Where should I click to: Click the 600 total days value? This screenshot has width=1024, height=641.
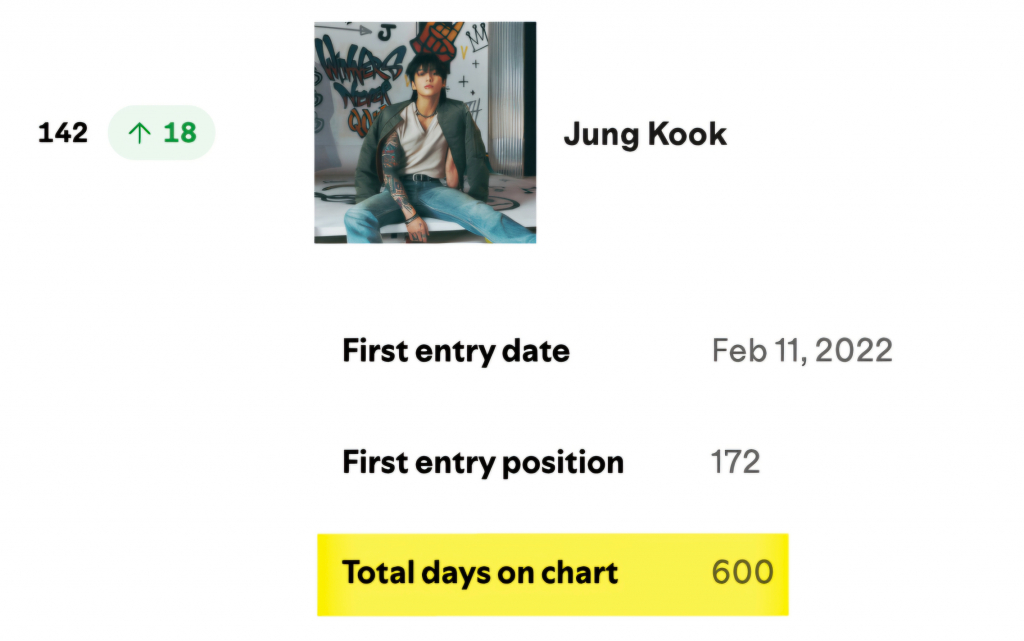coord(742,573)
